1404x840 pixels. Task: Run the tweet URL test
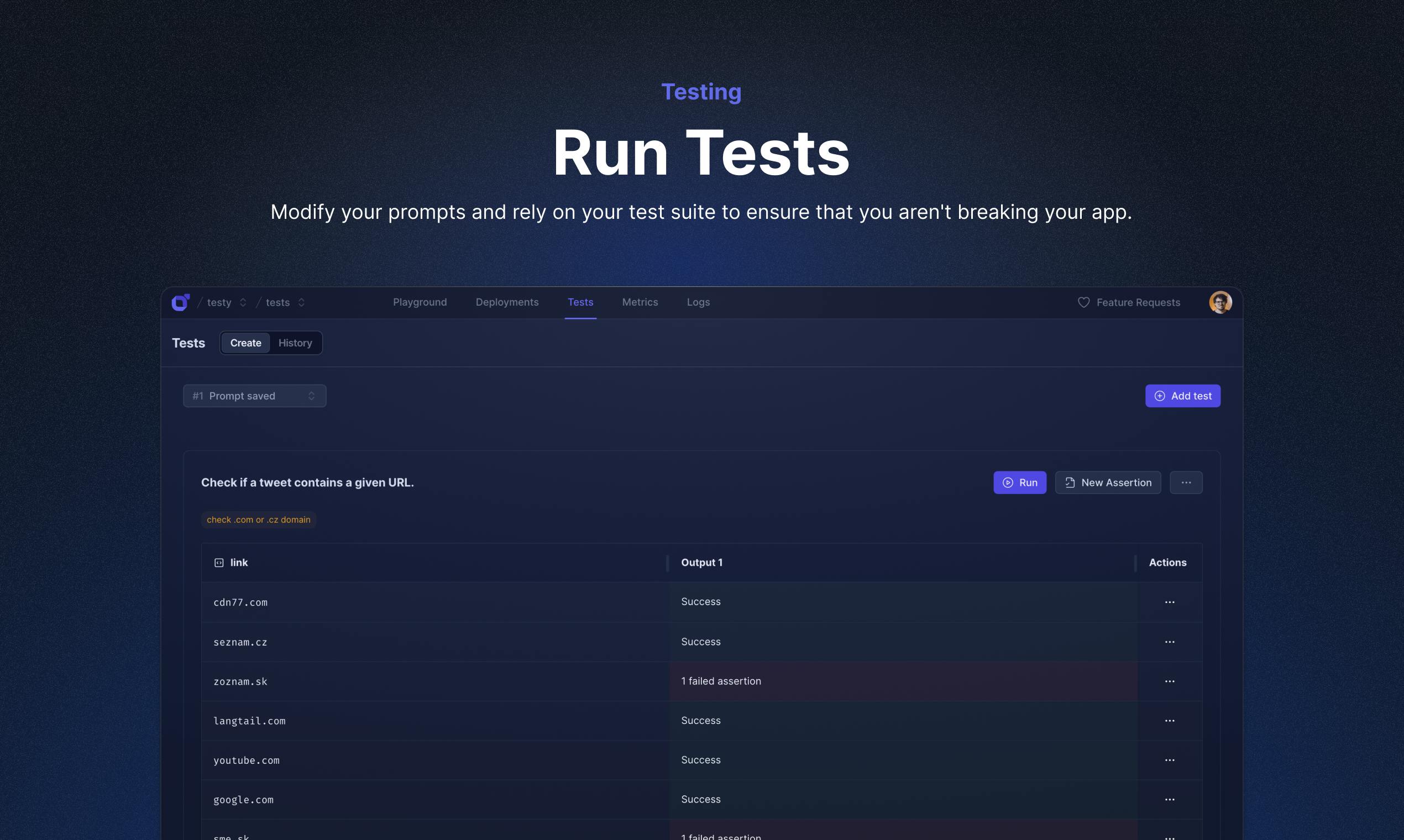pos(1020,482)
